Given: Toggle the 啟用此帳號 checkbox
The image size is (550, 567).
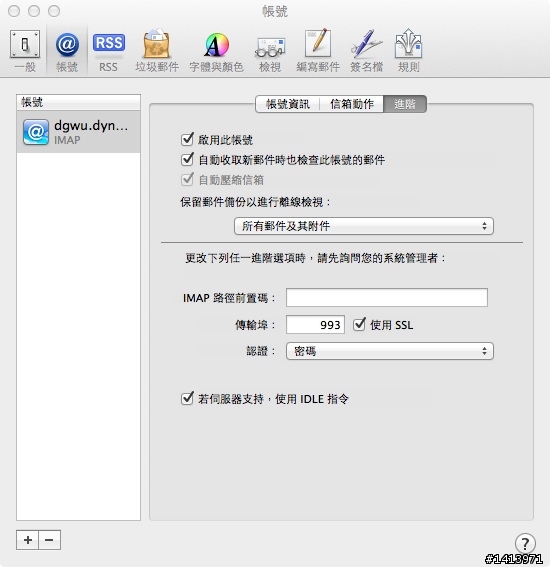Looking at the screenshot, I should coord(187,139).
